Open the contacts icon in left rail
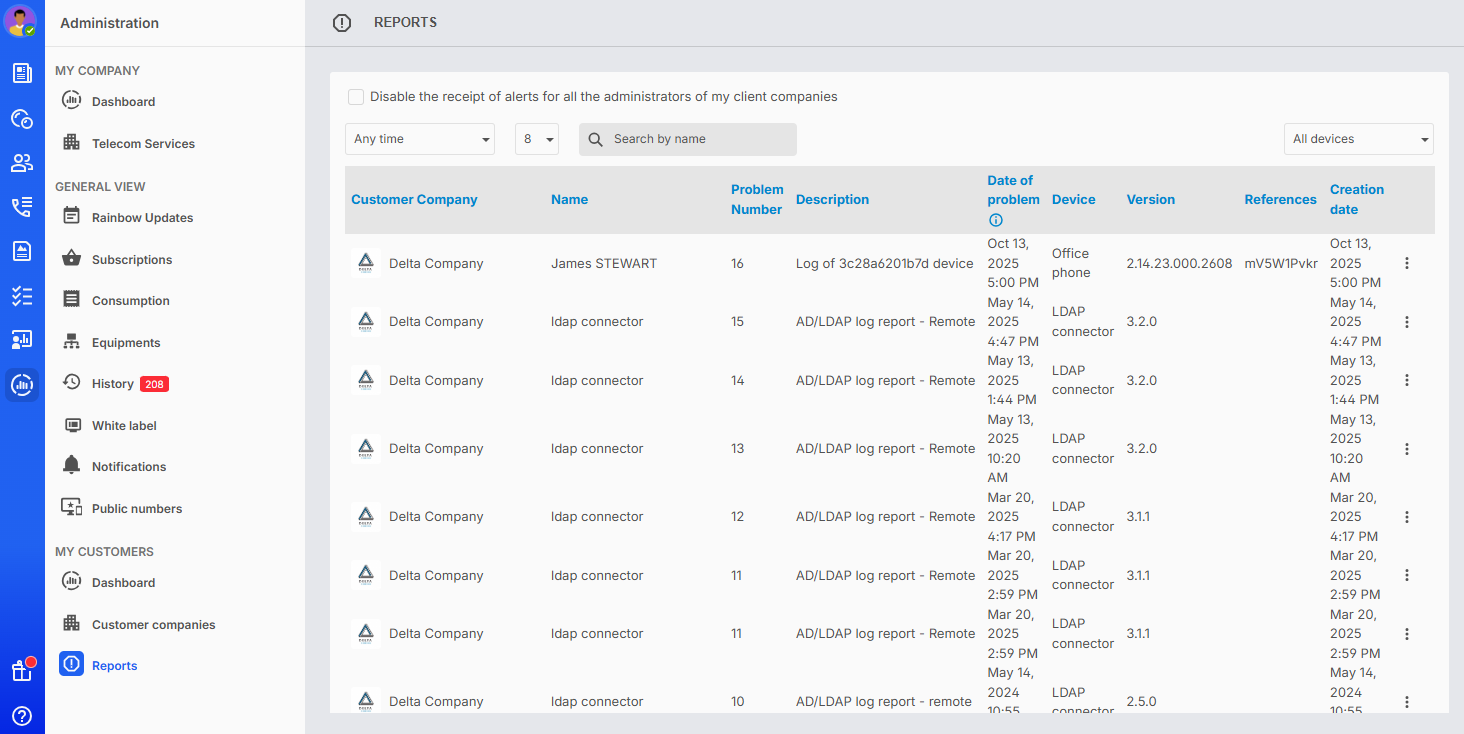The image size is (1464, 734). (x=22, y=163)
